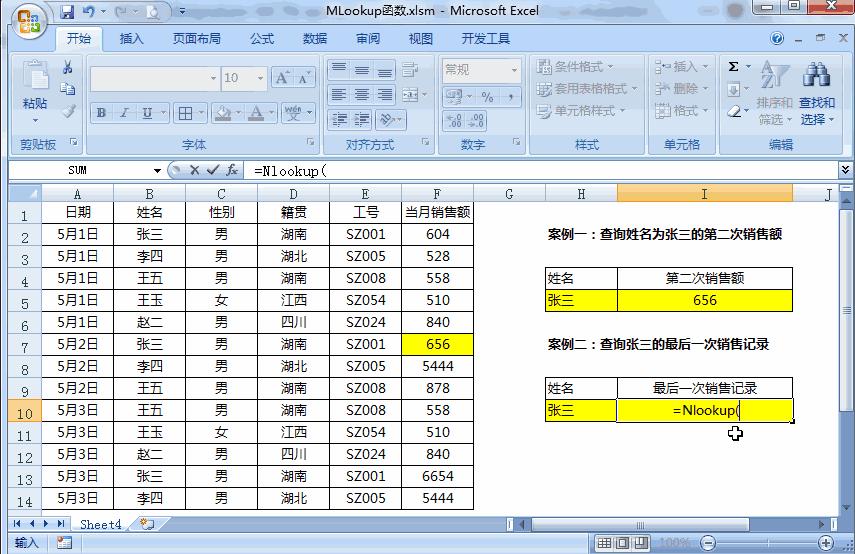Cancel formula entry with X icon
Image resolution: width=855 pixels, height=554 pixels.
coord(194,170)
